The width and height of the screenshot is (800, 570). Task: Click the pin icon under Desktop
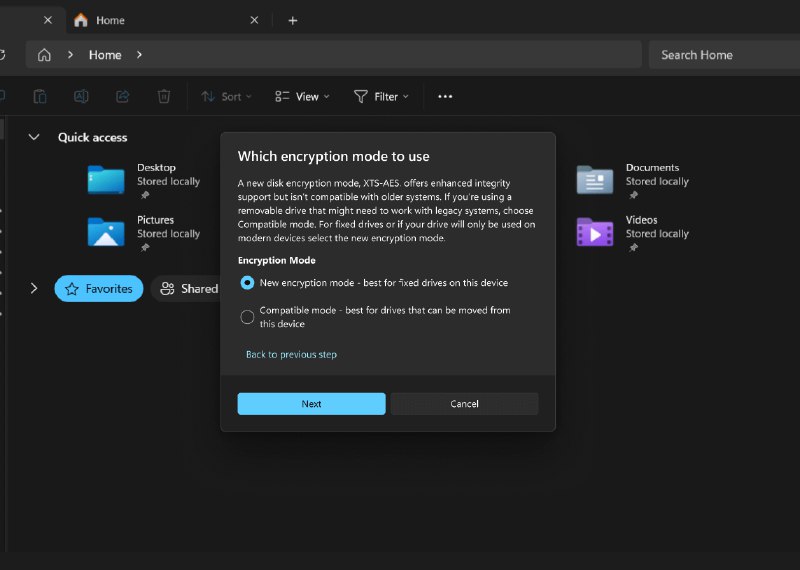[x=145, y=195]
